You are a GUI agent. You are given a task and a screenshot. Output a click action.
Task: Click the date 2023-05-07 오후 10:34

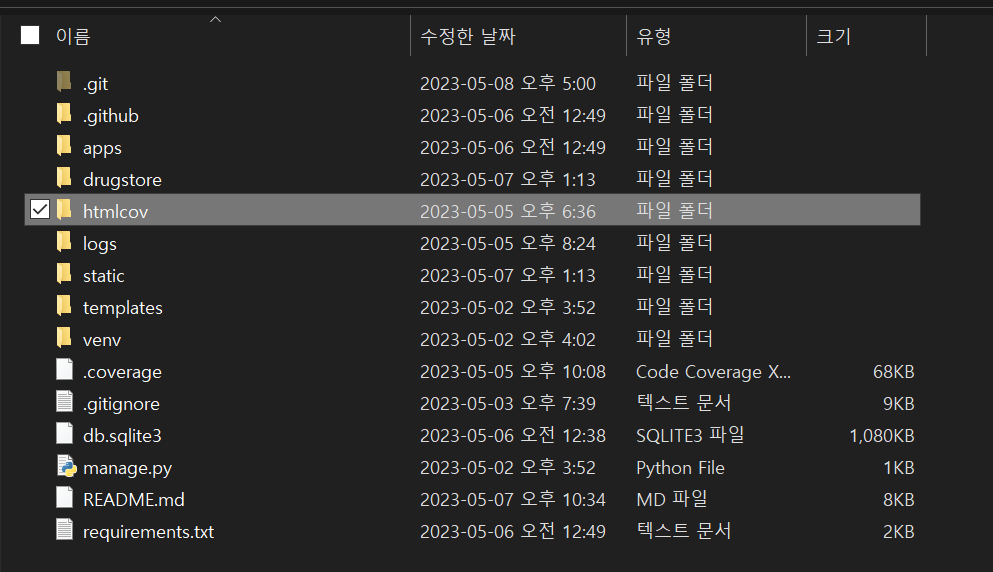point(513,500)
